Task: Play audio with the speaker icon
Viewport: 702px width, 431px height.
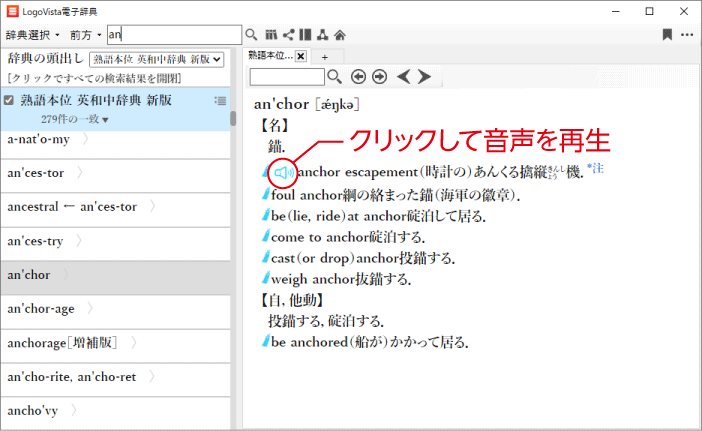Action: pos(284,173)
